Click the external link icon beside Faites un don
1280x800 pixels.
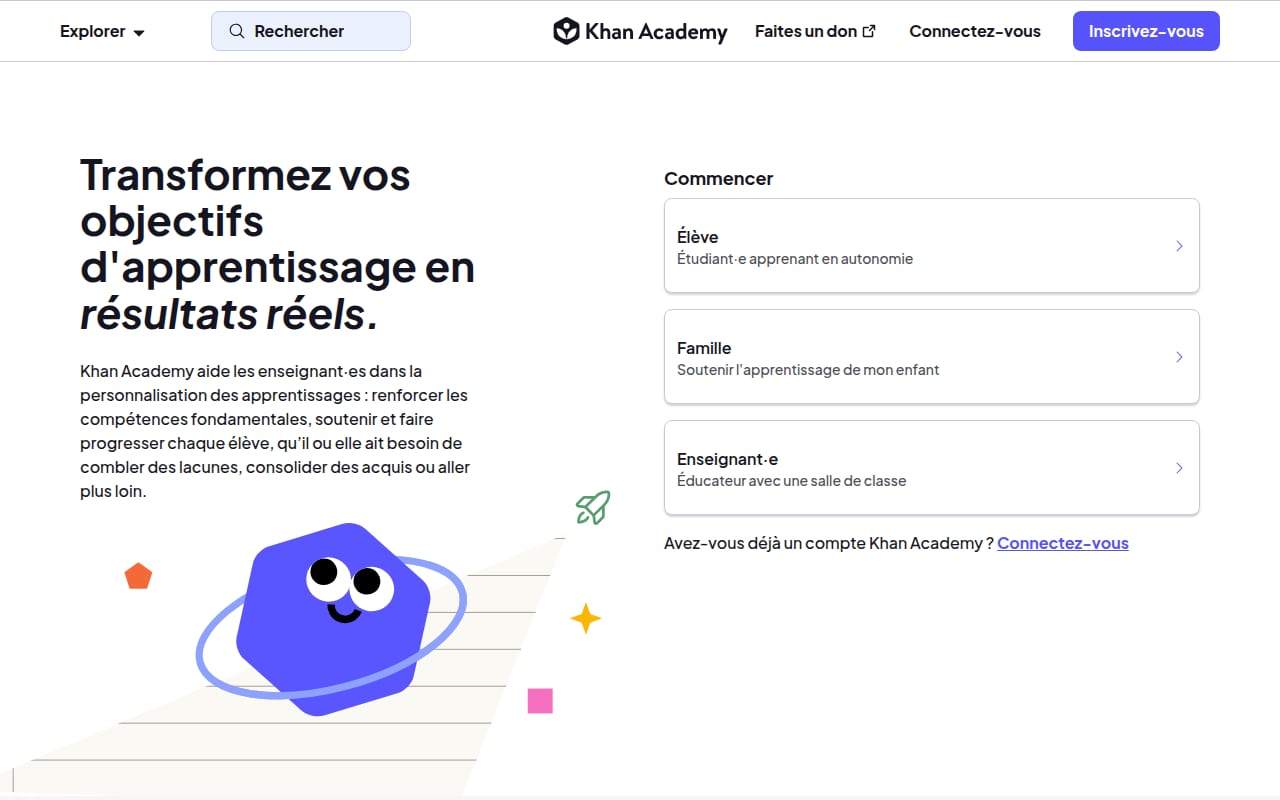[869, 31]
